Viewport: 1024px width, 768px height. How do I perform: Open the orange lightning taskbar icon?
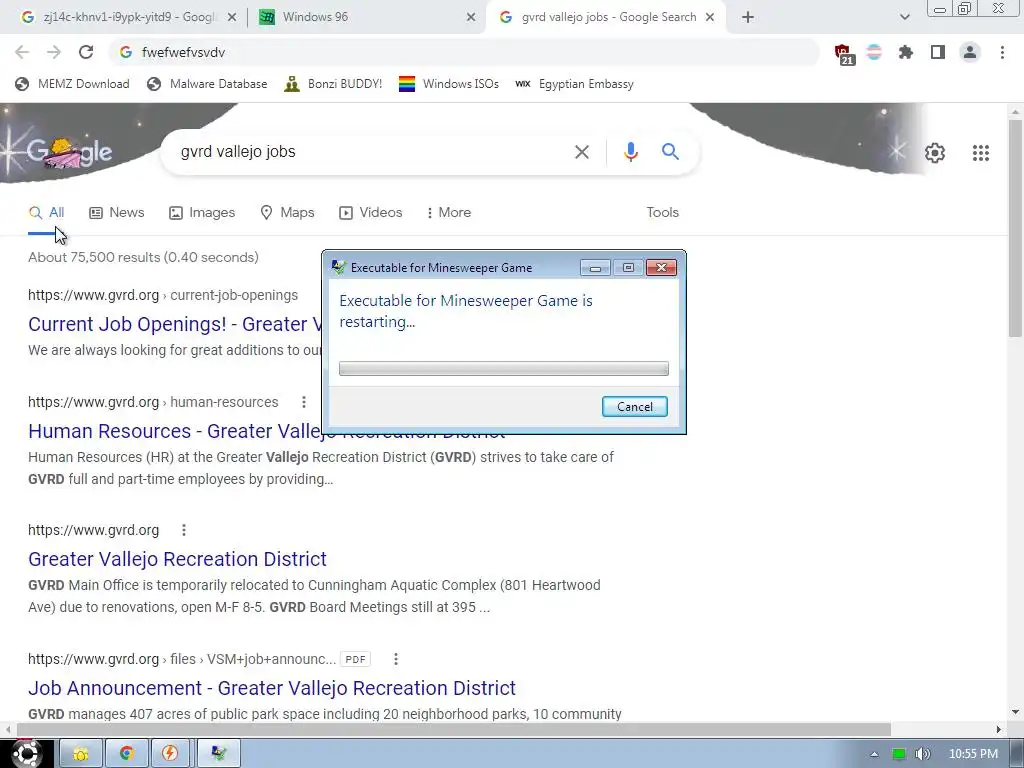tap(170, 754)
